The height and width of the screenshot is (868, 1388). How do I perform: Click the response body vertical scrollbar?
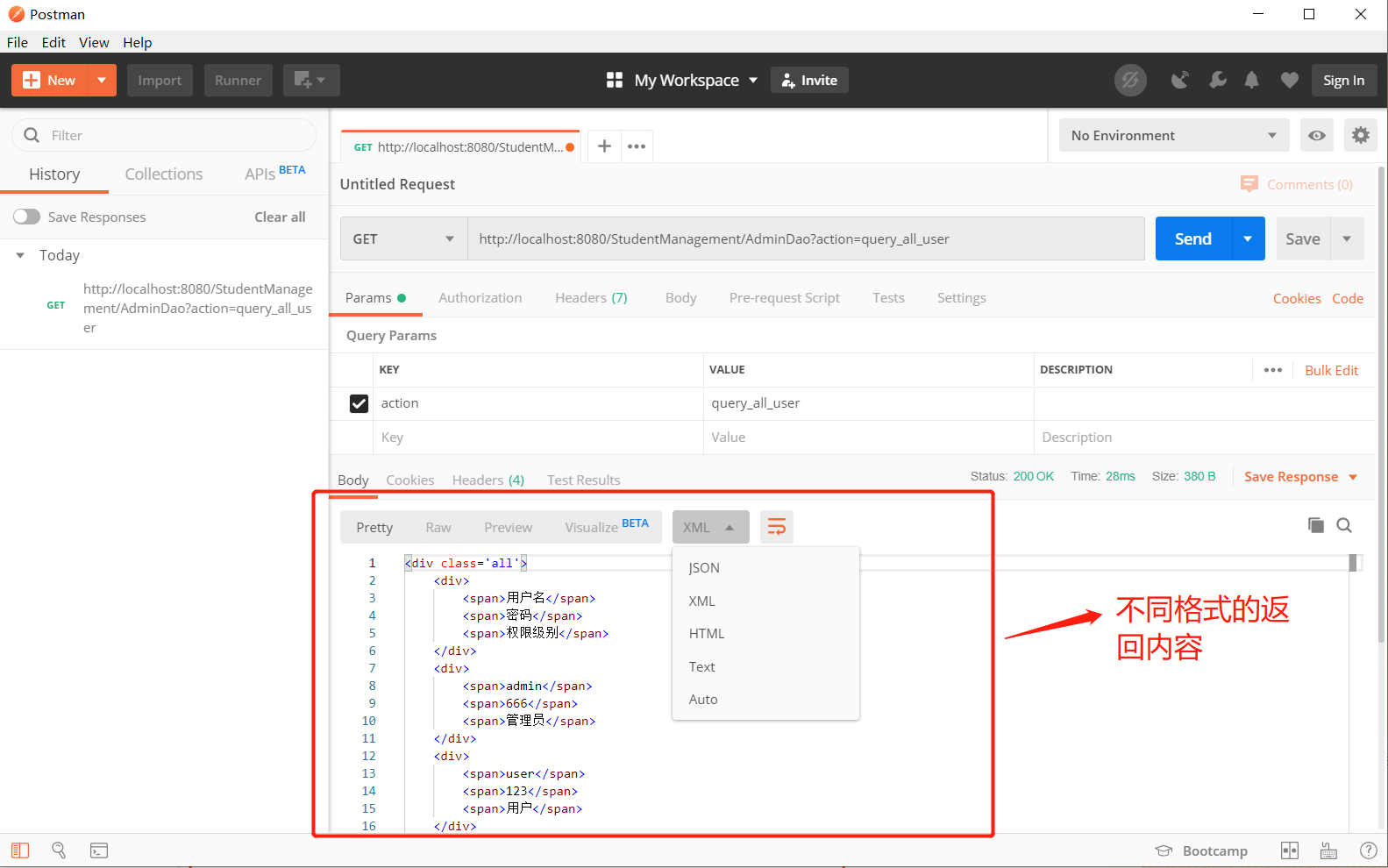click(1353, 563)
